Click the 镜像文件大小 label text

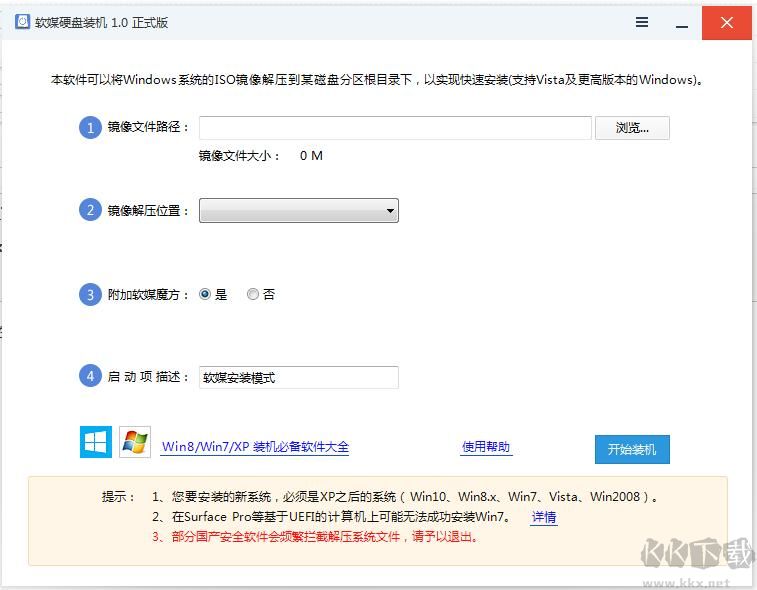click(239, 156)
